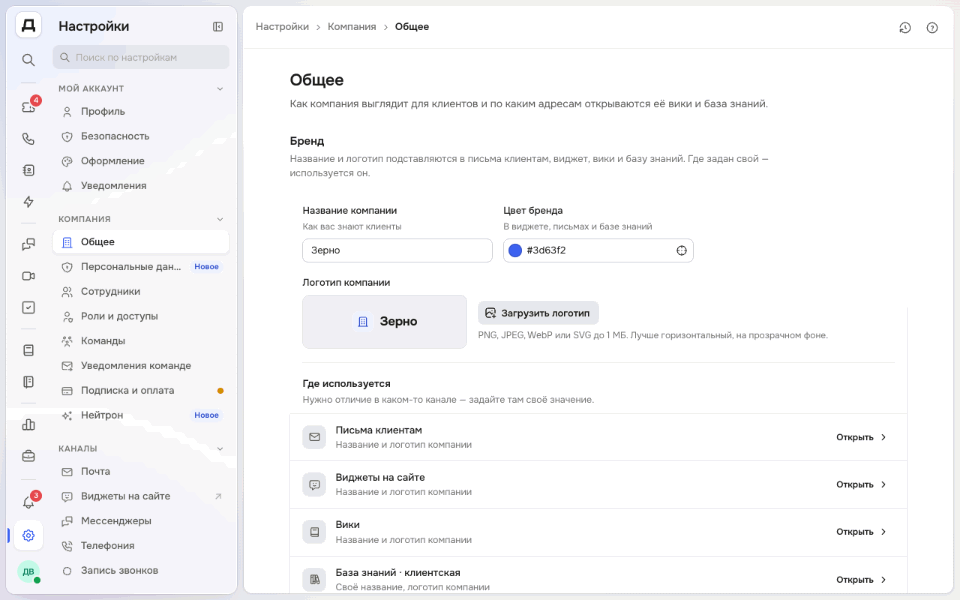Screen dimensions: 960x600
Task: Open Письма клиентам settings row
Action: (598, 437)
